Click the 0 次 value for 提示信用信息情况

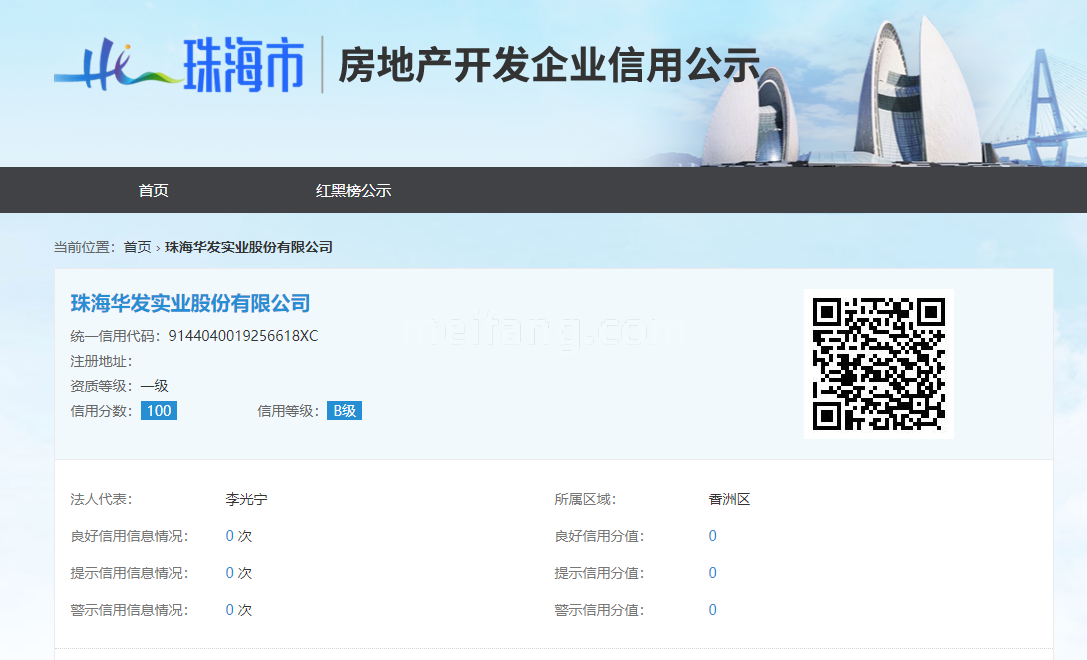tap(238, 573)
